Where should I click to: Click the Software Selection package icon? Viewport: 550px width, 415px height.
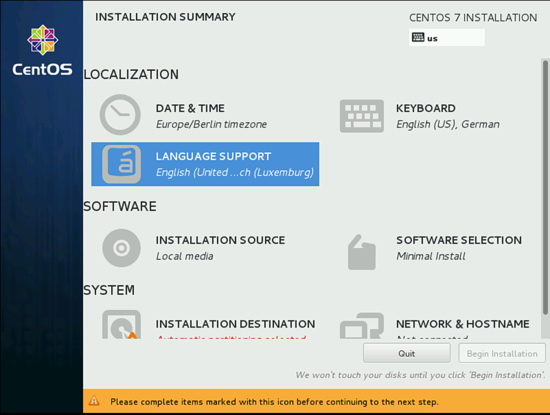362,252
